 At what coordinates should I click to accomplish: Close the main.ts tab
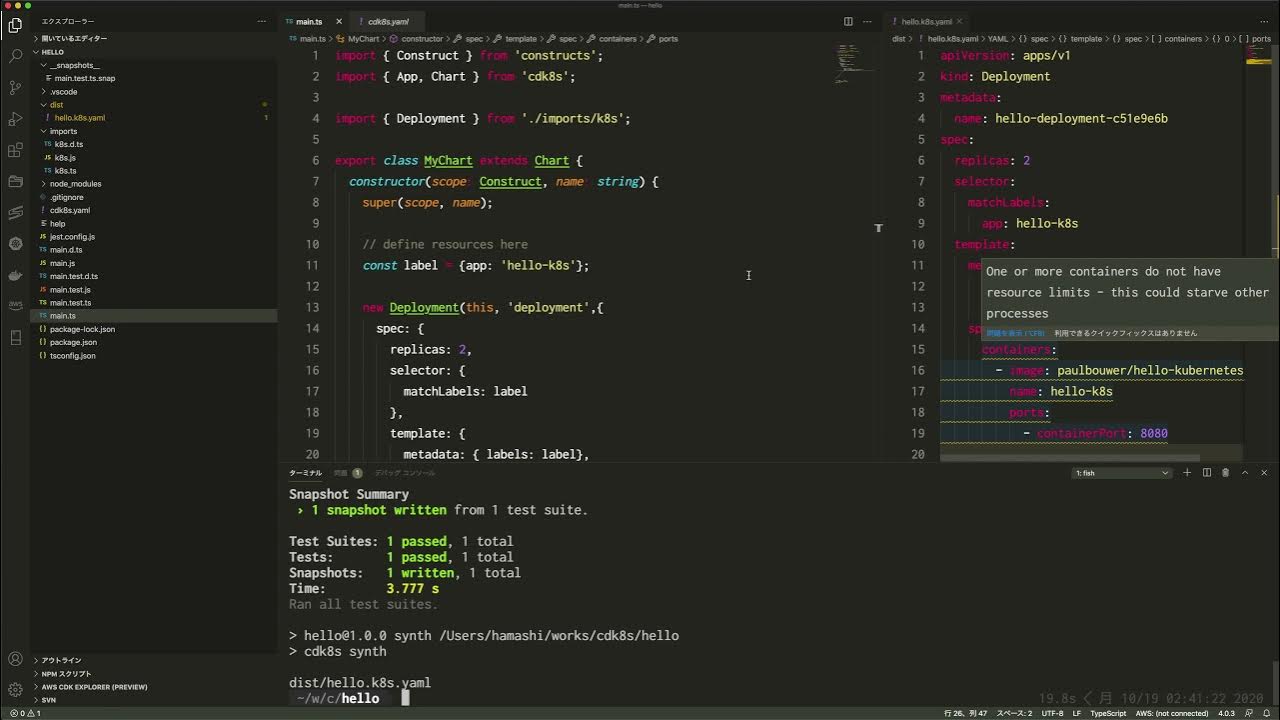pos(339,21)
